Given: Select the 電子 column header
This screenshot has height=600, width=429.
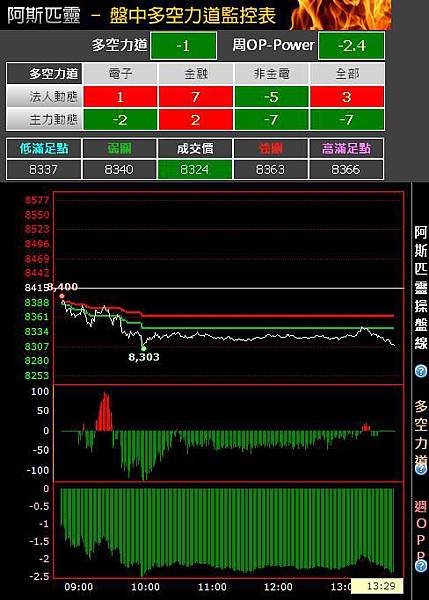Looking at the screenshot, I should (120, 73).
